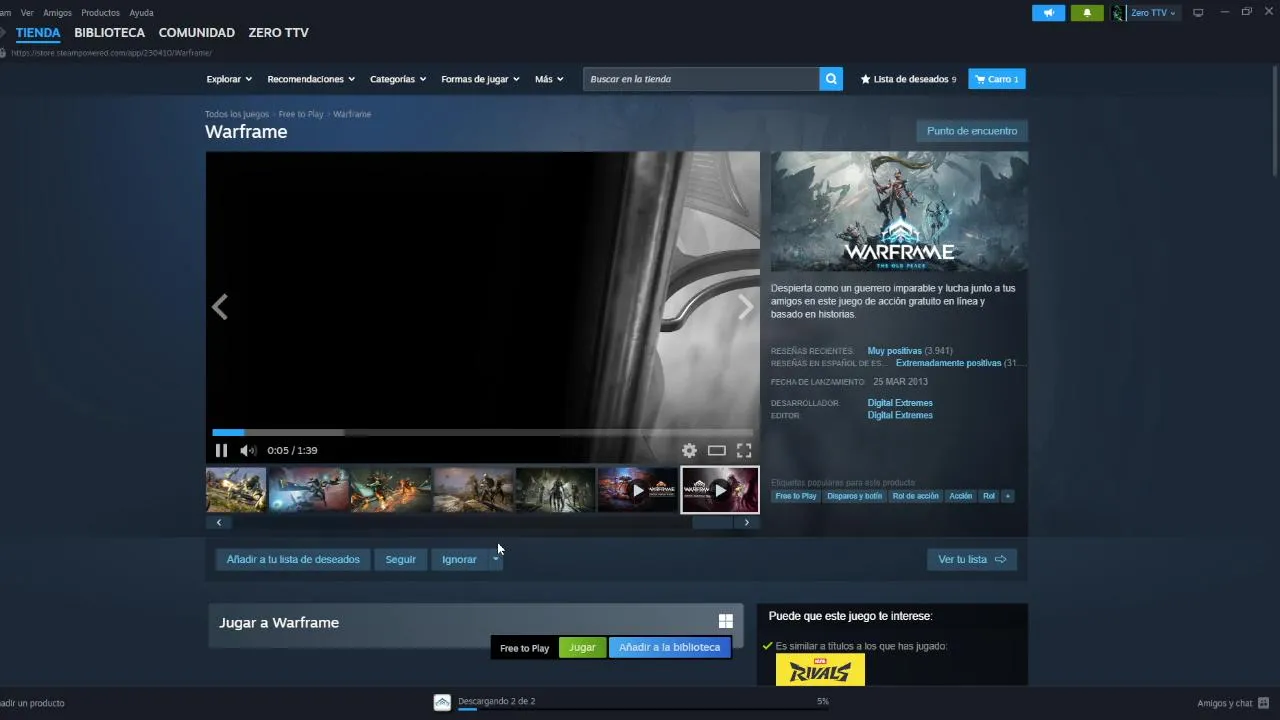The image size is (1280, 720).
Task: Open Friends and chat icon
Action: 1264,703
